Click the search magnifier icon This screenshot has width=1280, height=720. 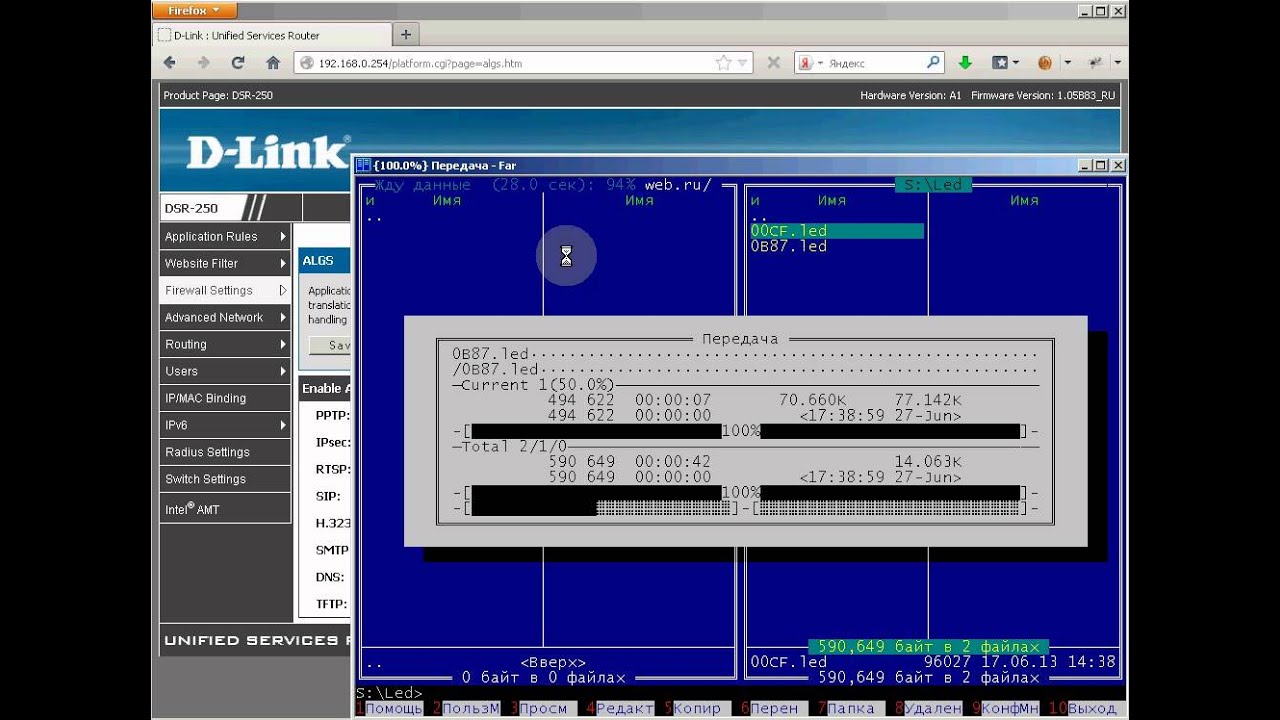pos(934,62)
